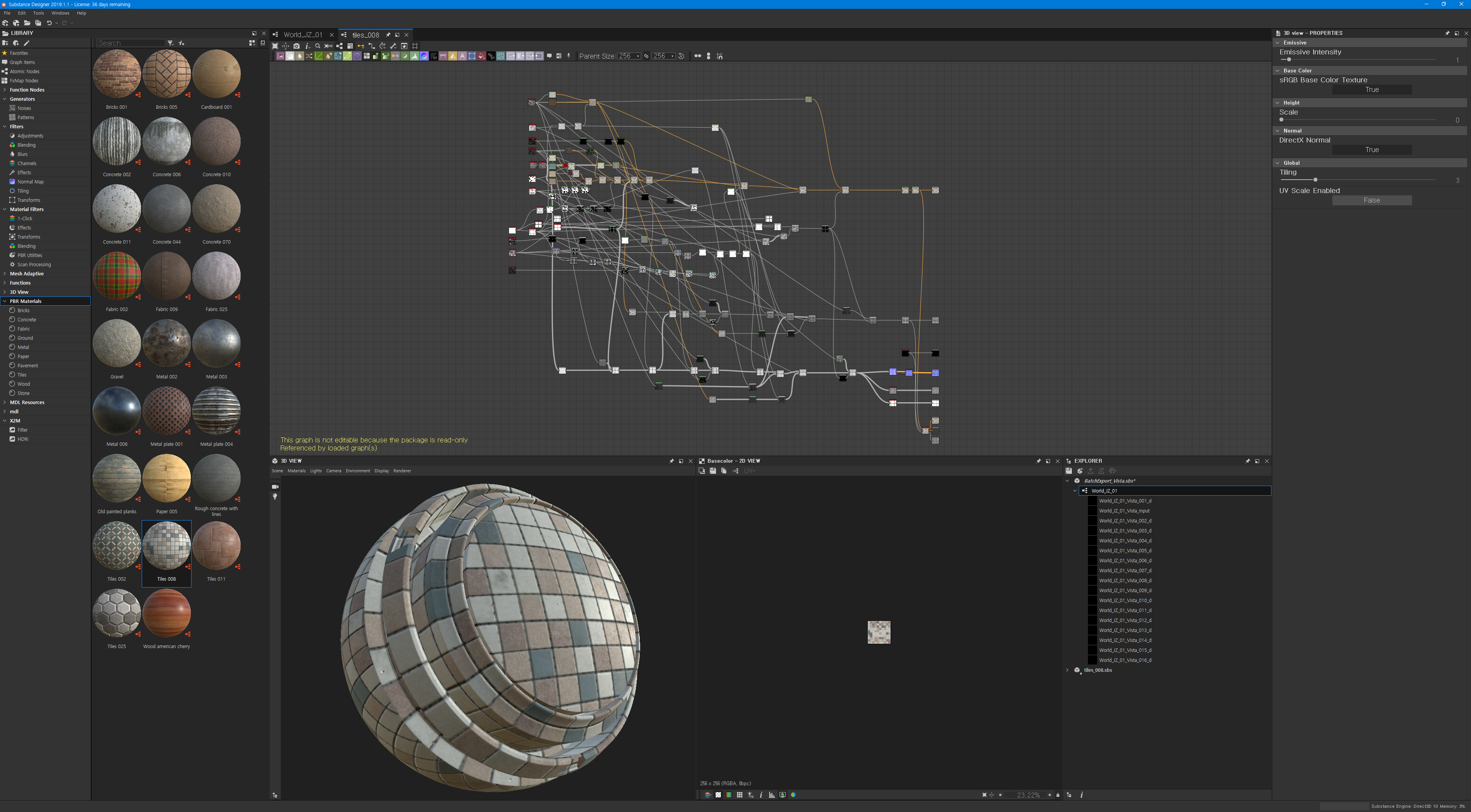
Task: Open Materials menu in 3D view
Action: point(296,471)
